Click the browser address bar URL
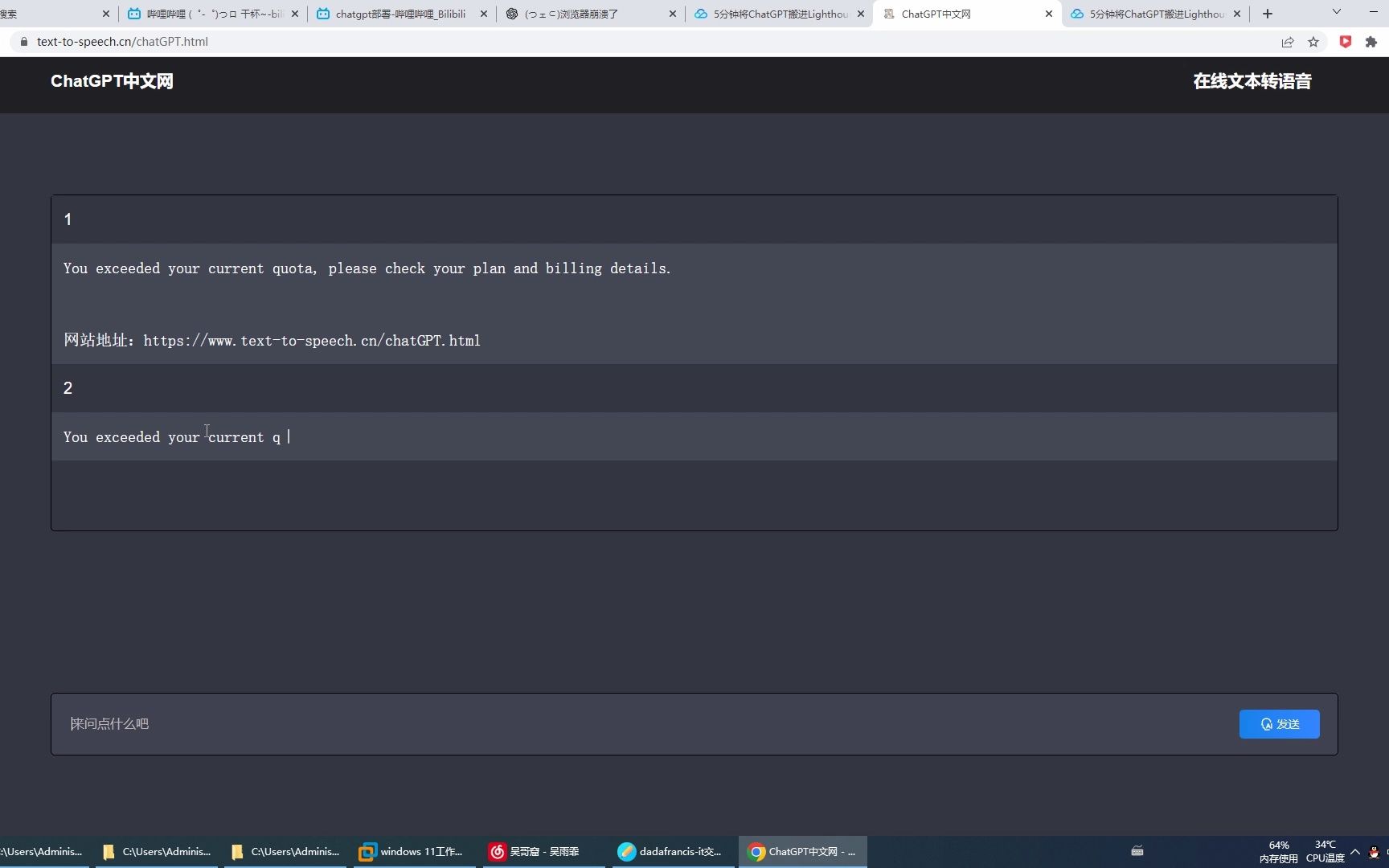The height and width of the screenshot is (868, 1389). tap(122, 42)
